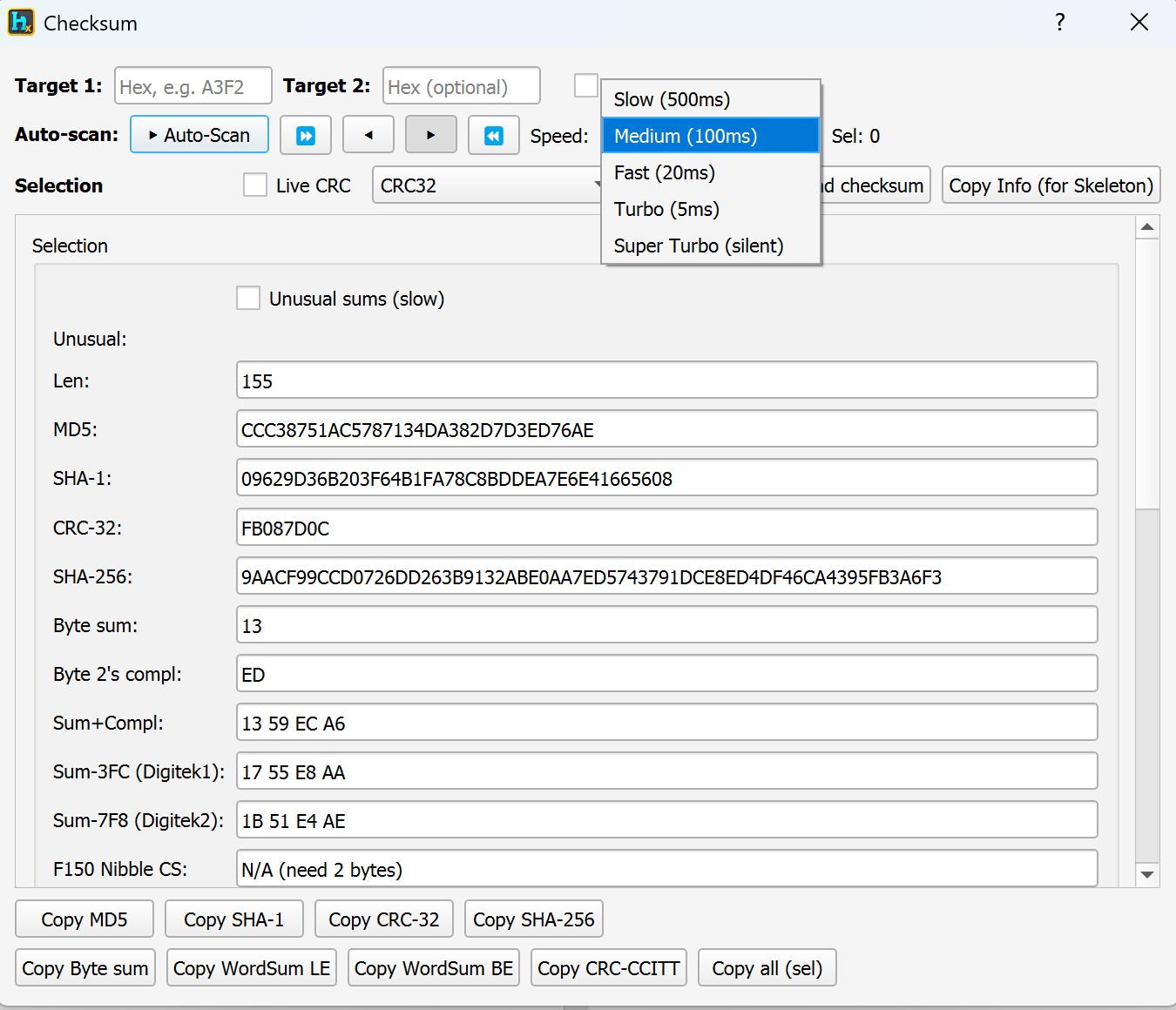
Task: Click the scrollbar up arrow
Action: click(x=1147, y=227)
